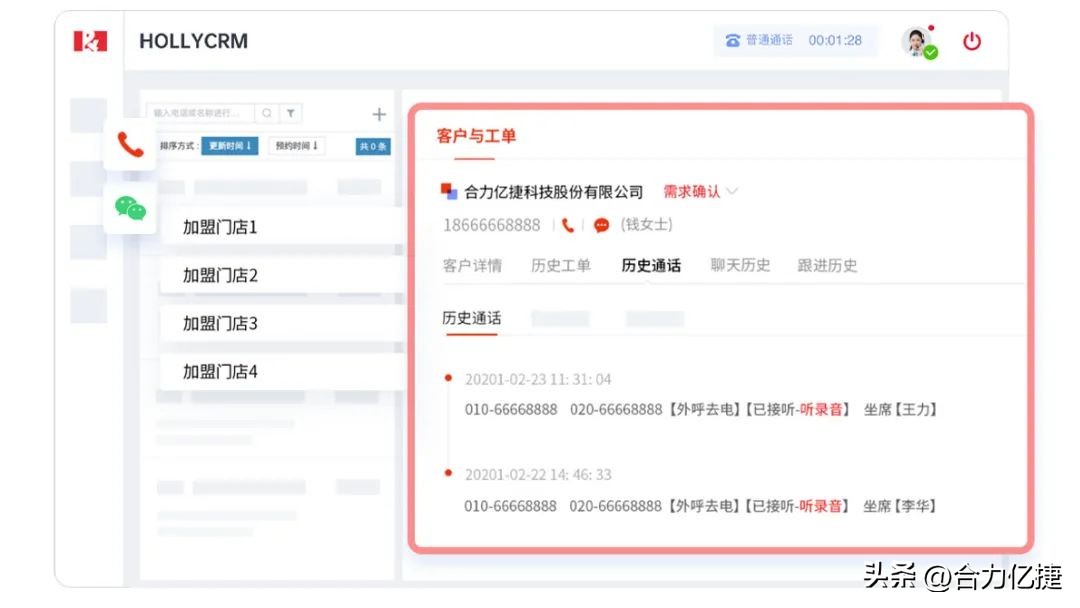Screen dimensions: 1080x608
Task: Switch to 跟进历史 tab
Action: 827,266
